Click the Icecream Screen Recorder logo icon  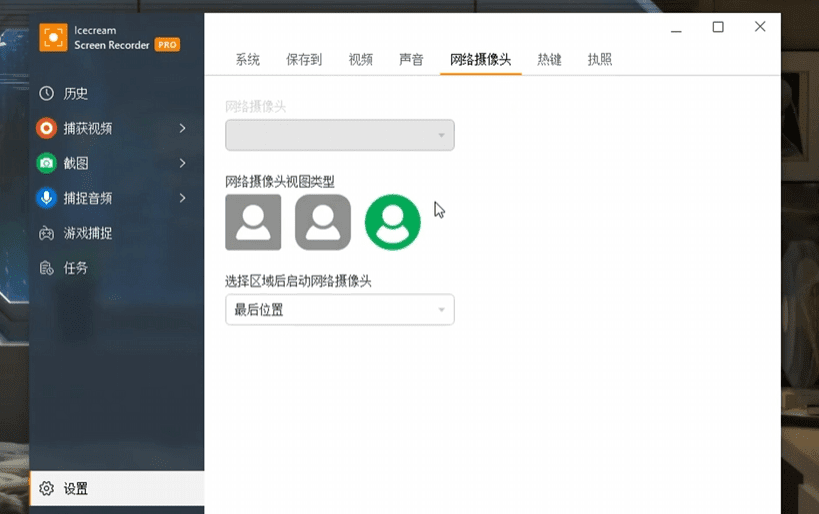53,38
